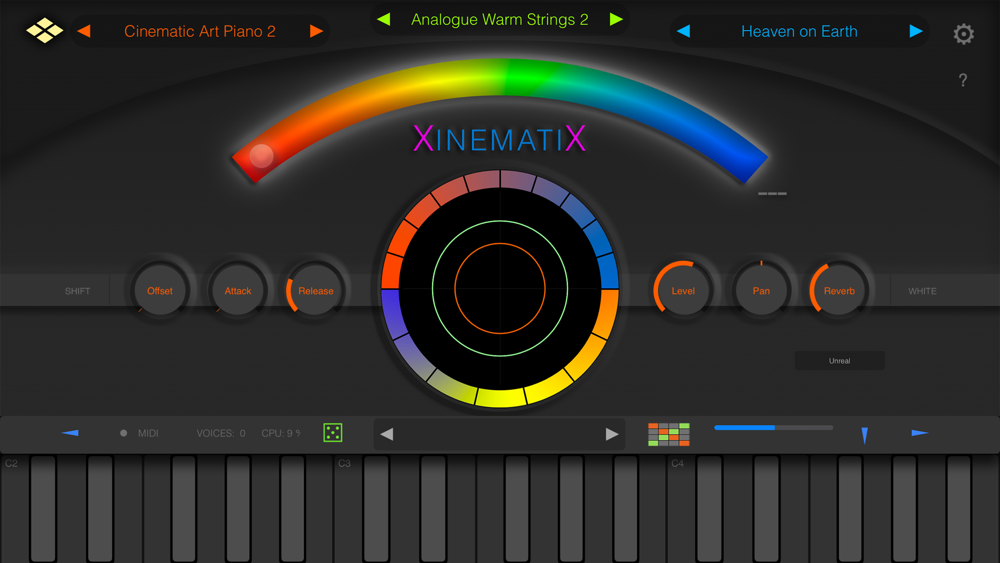Shift keyboard right with the blue arrow
This screenshot has height=563, width=1000.
pos(920,433)
